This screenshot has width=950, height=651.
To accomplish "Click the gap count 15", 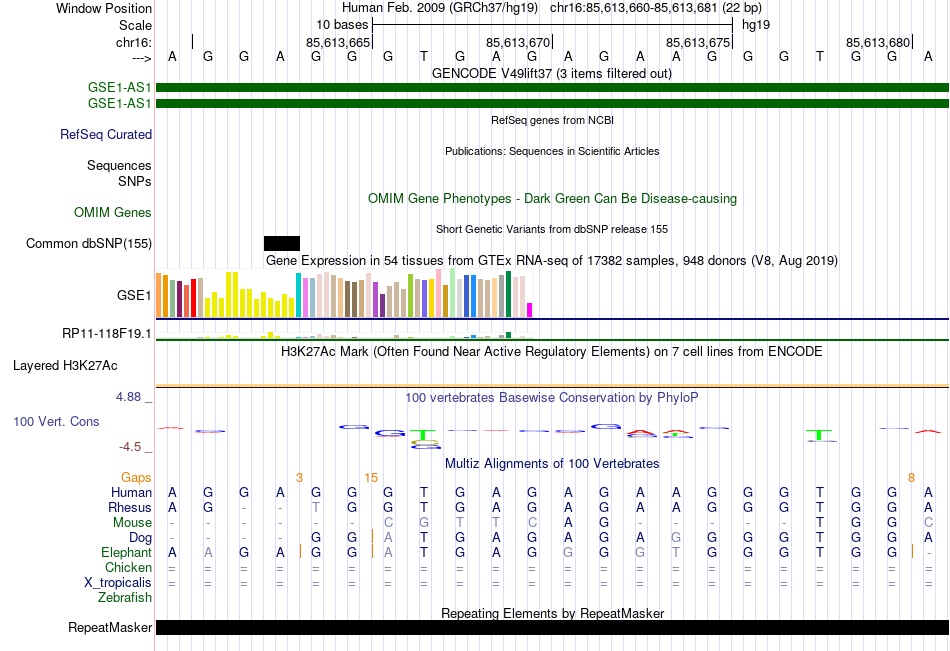I will pos(371,478).
